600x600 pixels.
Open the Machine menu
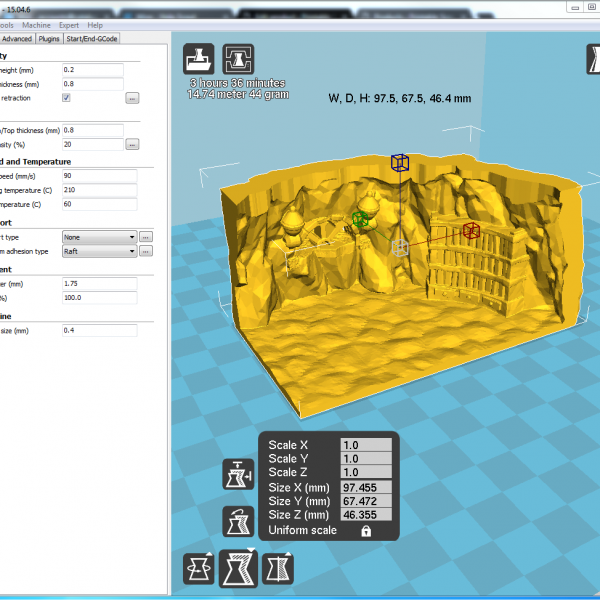click(x=36, y=25)
